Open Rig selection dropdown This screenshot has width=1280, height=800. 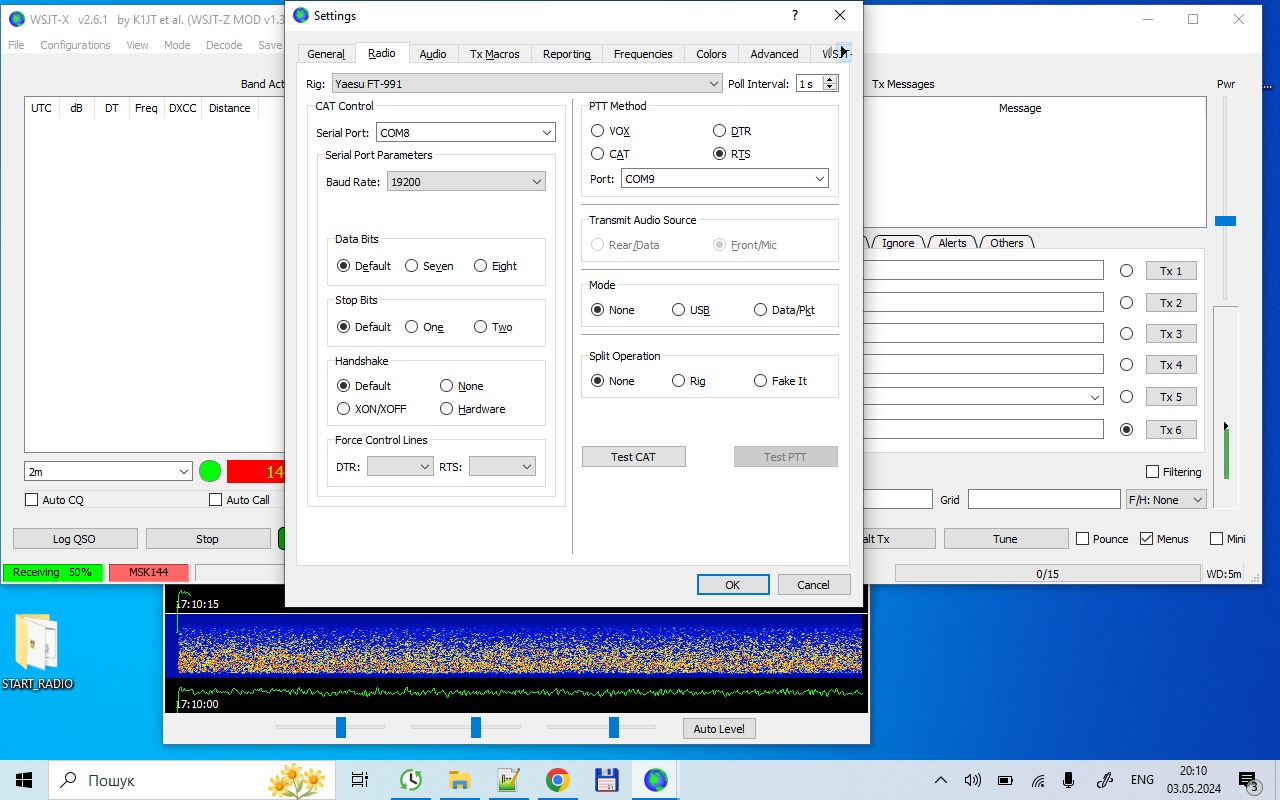[x=526, y=84]
